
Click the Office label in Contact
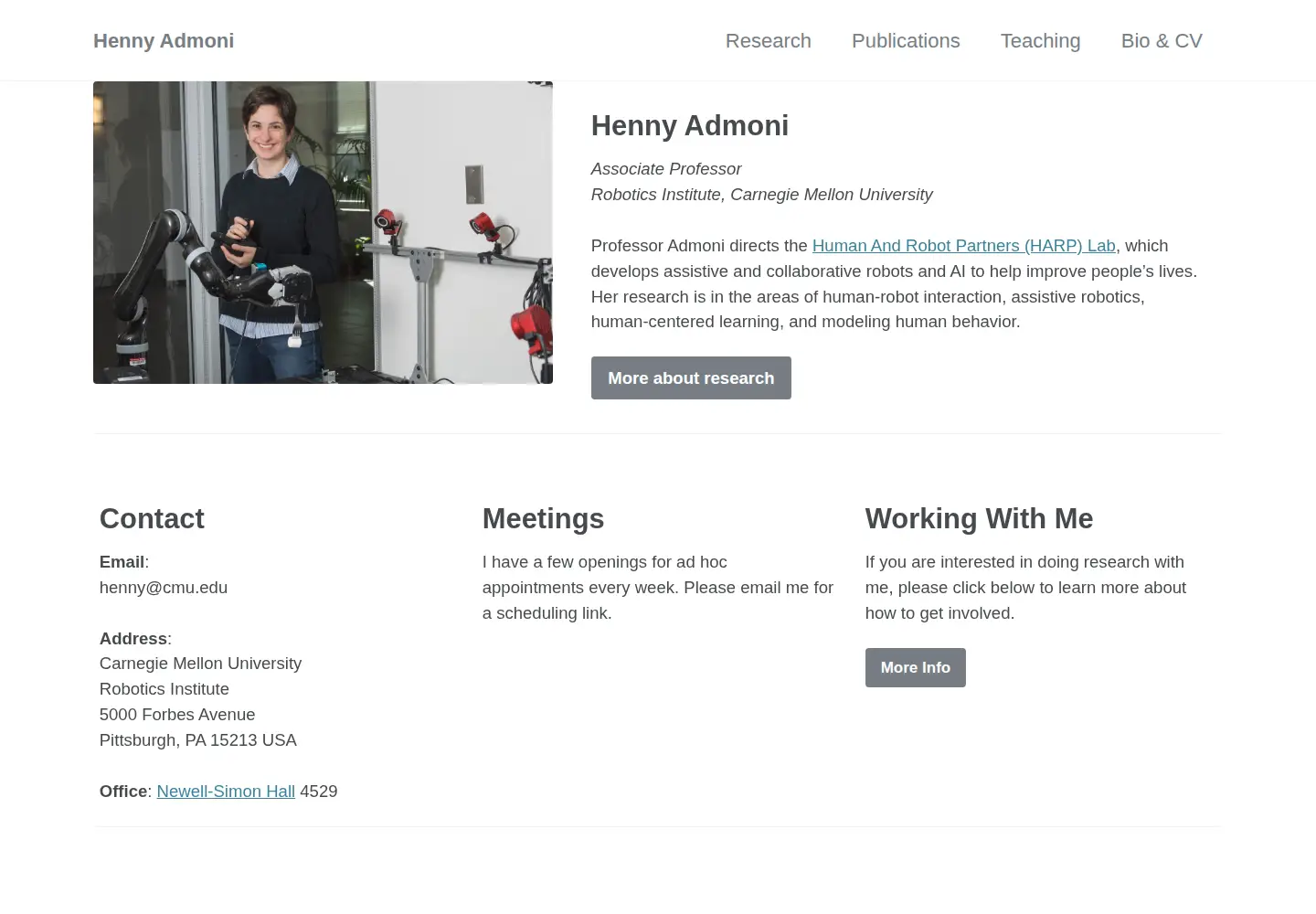coord(123,792)
